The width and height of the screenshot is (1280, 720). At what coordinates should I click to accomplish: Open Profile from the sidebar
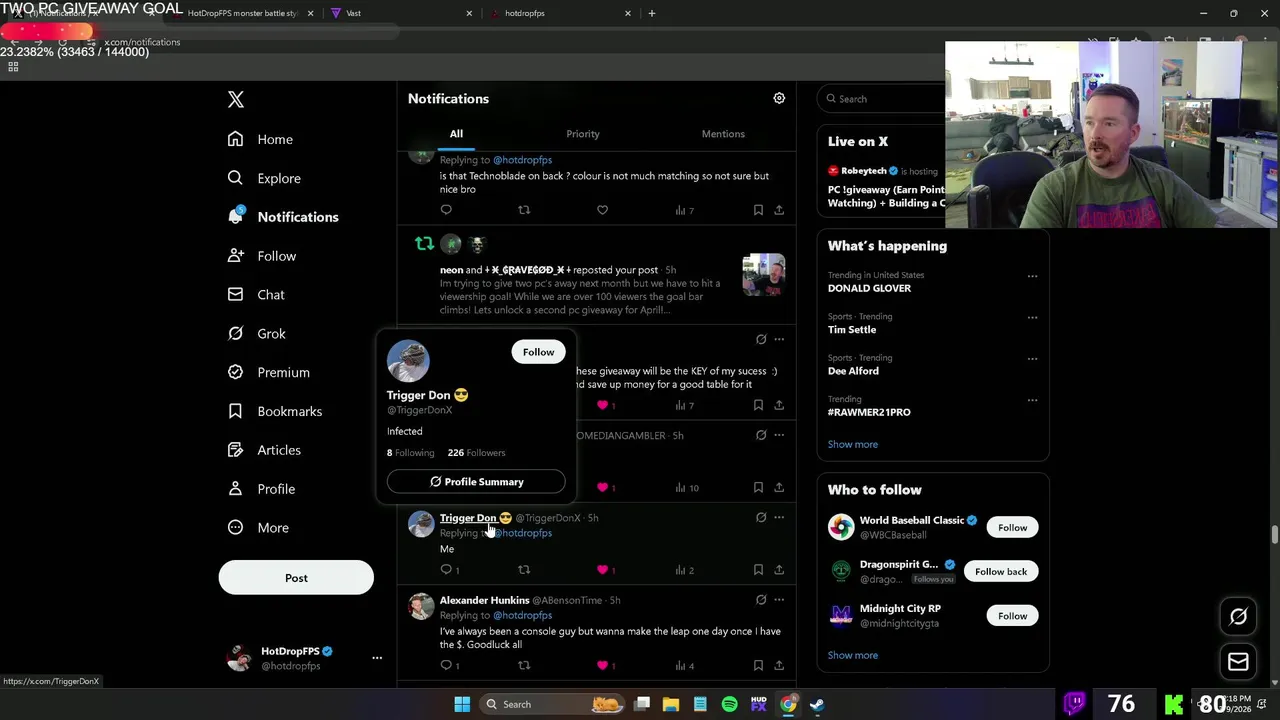261,489
